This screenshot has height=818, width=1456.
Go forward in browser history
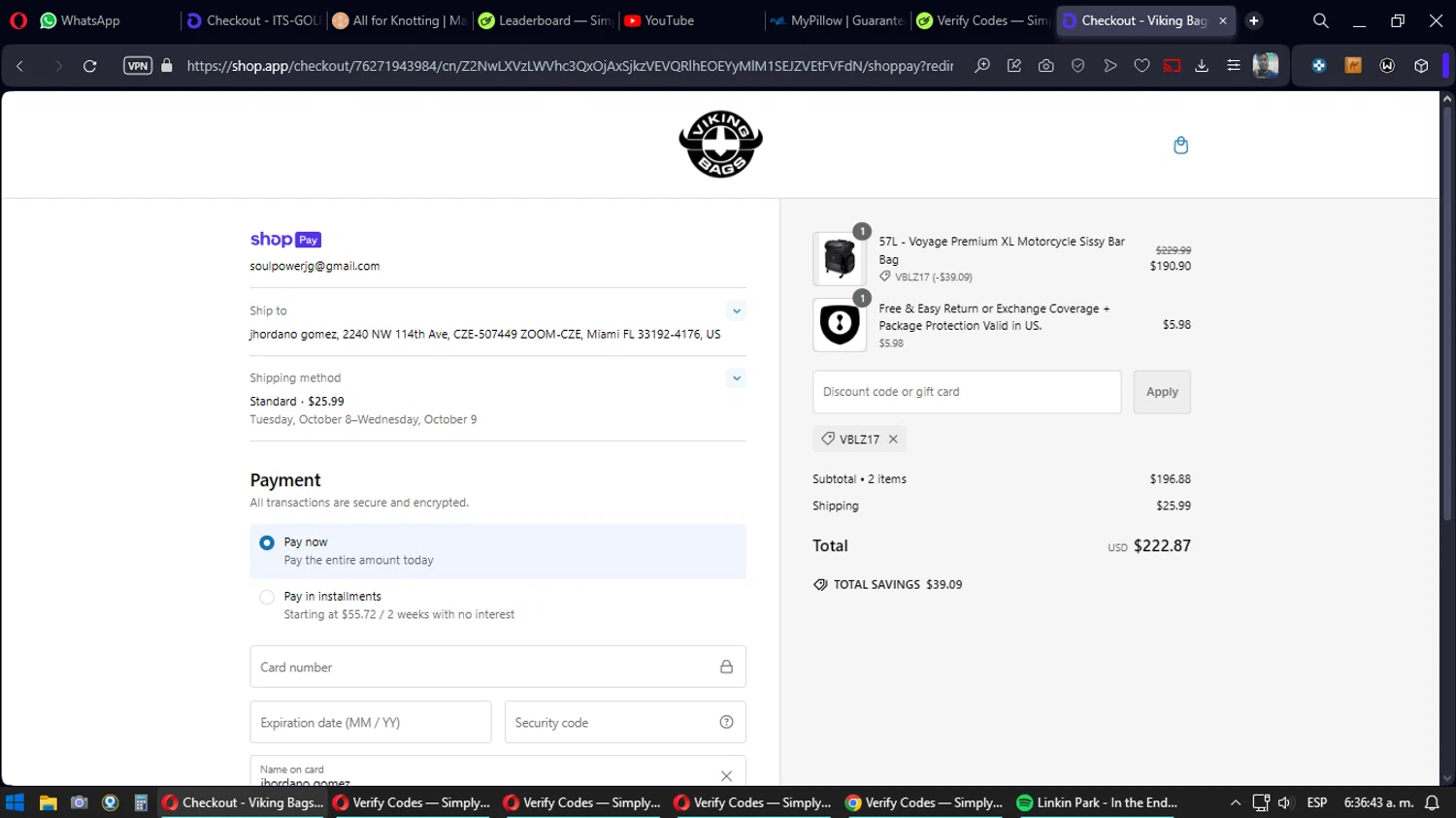(x=57, y=66)
